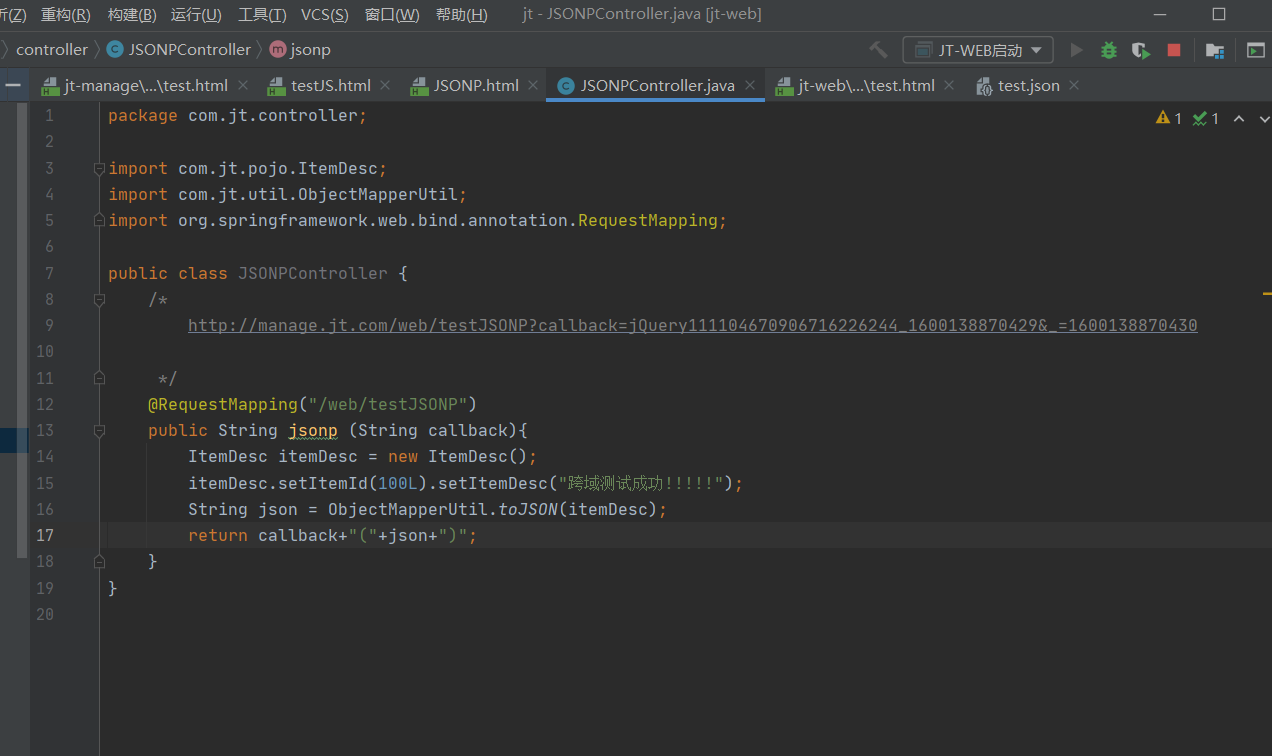Click the controller breadcrumb
Viewport: 1272px width, 756px height.
coord(52,49)
